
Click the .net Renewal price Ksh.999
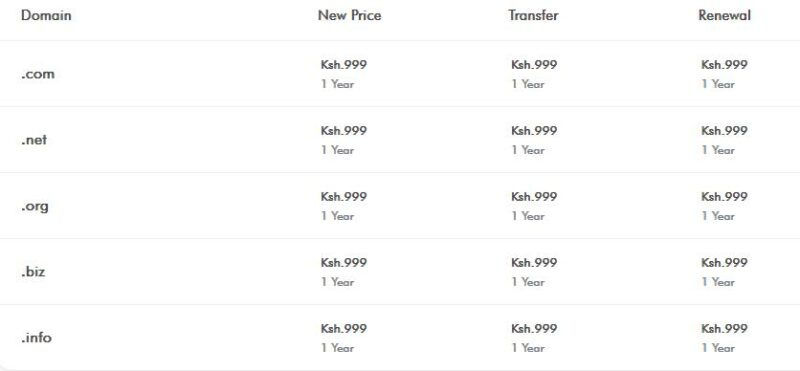pyautogui.click(x=724, y=131)
